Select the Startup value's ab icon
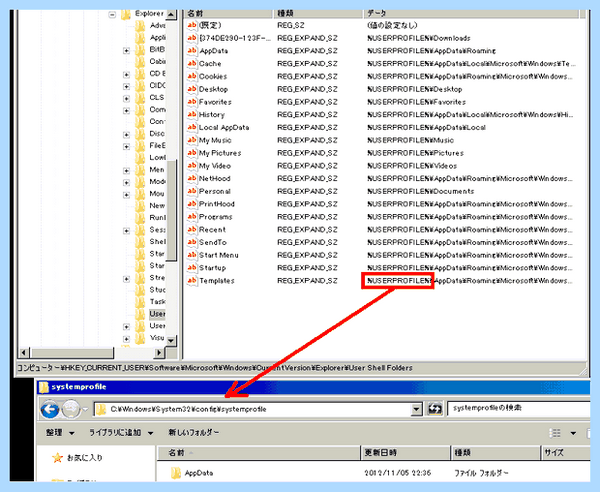This screenshot has width=600, height=492. (192, 268)
